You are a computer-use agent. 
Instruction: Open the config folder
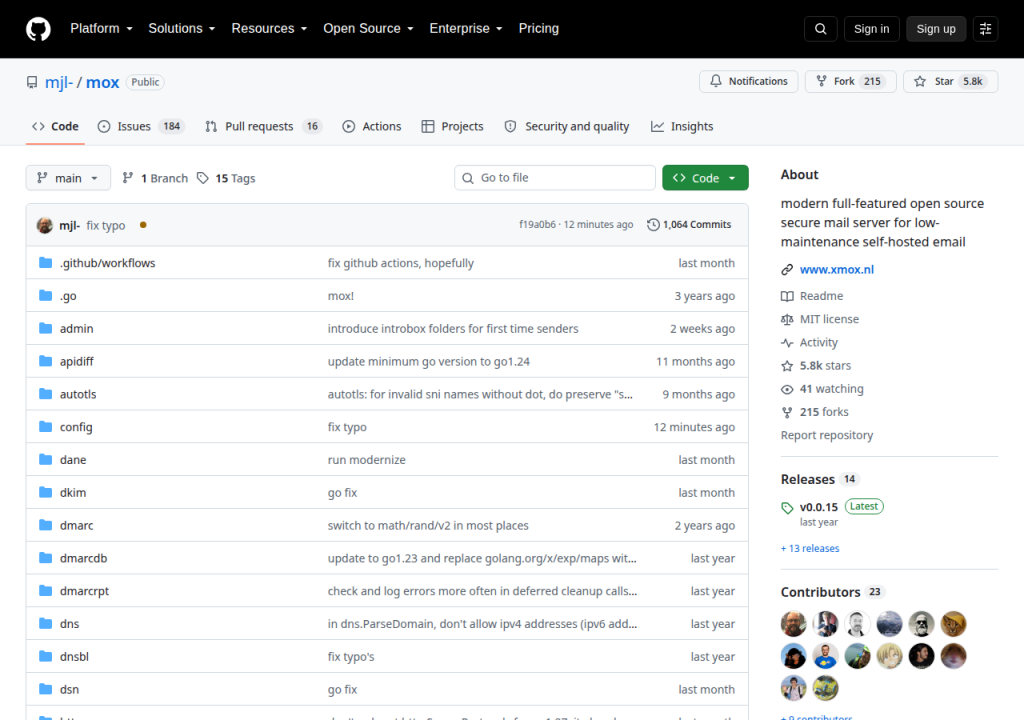(76, 427)
